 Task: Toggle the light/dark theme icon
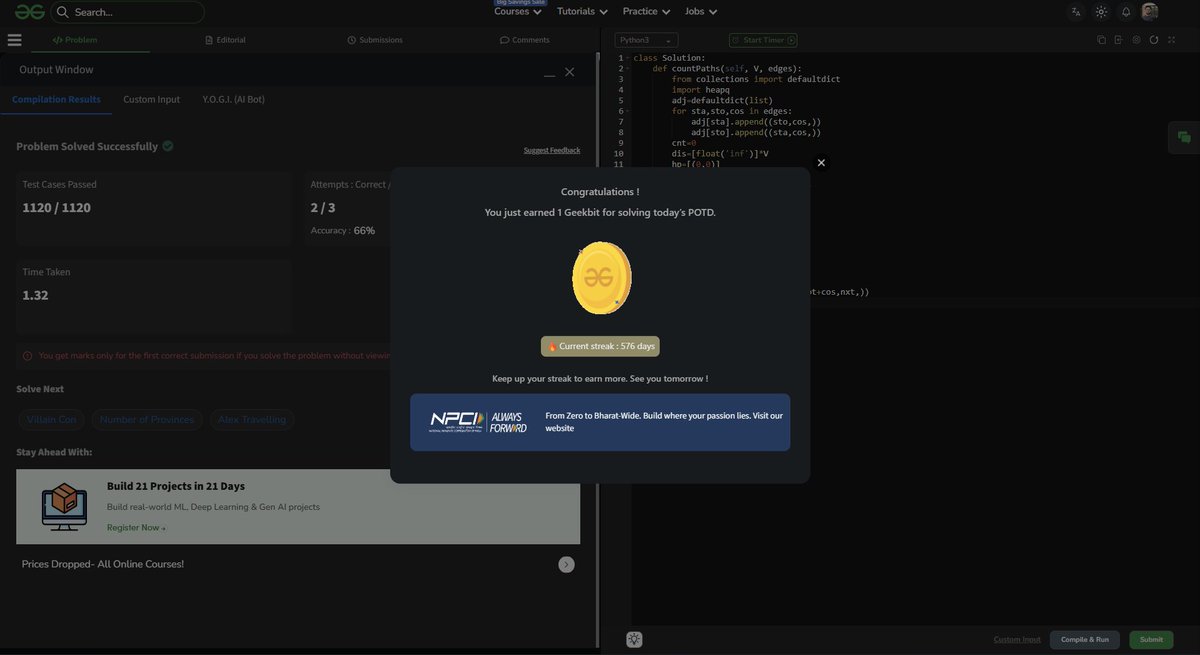pos(1101,12)
